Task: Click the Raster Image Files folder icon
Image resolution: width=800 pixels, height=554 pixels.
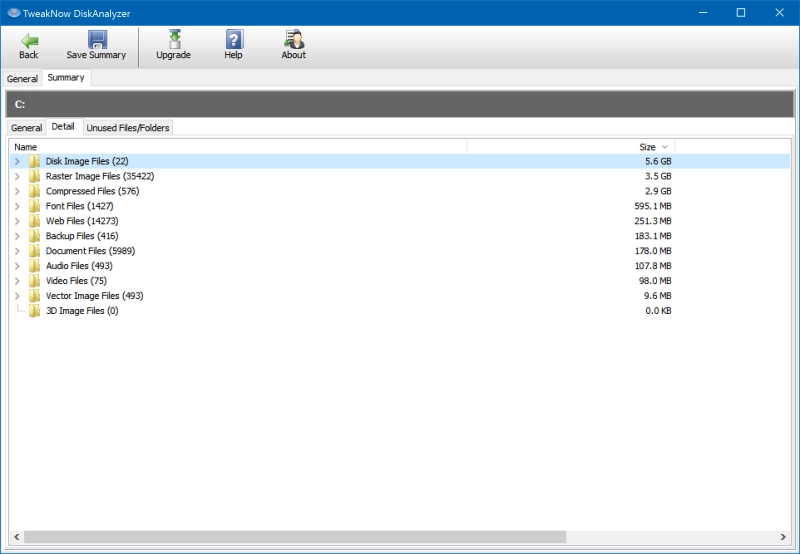Action: [x=34, y=176]
